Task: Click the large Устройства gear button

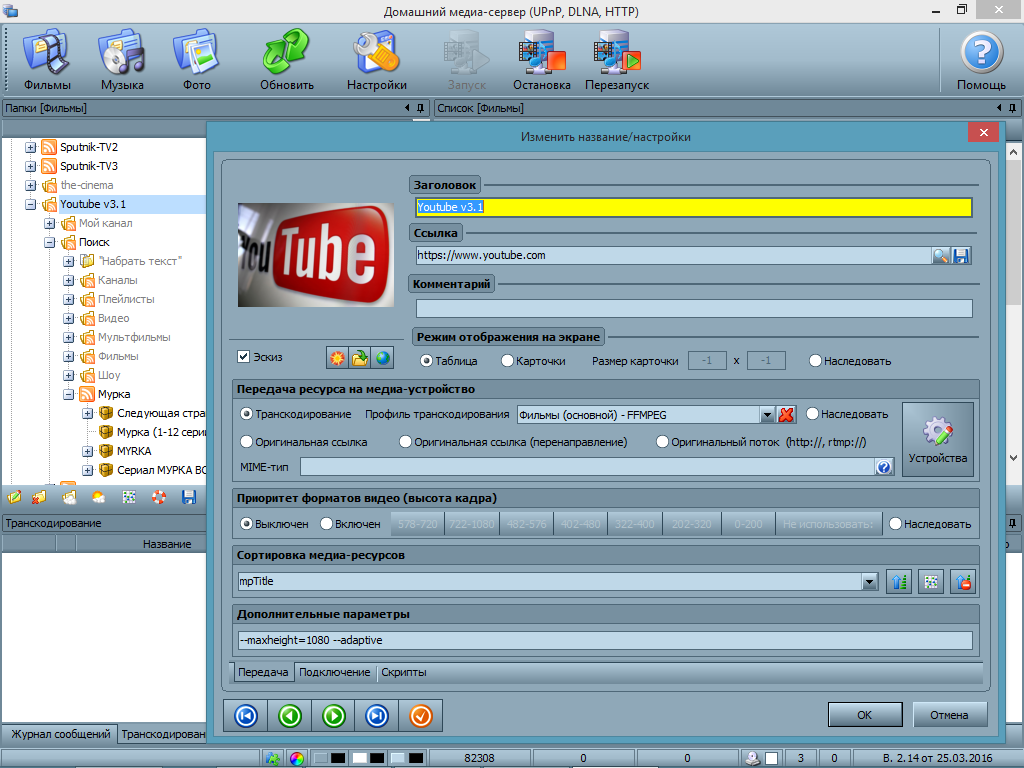Action: 937,439
